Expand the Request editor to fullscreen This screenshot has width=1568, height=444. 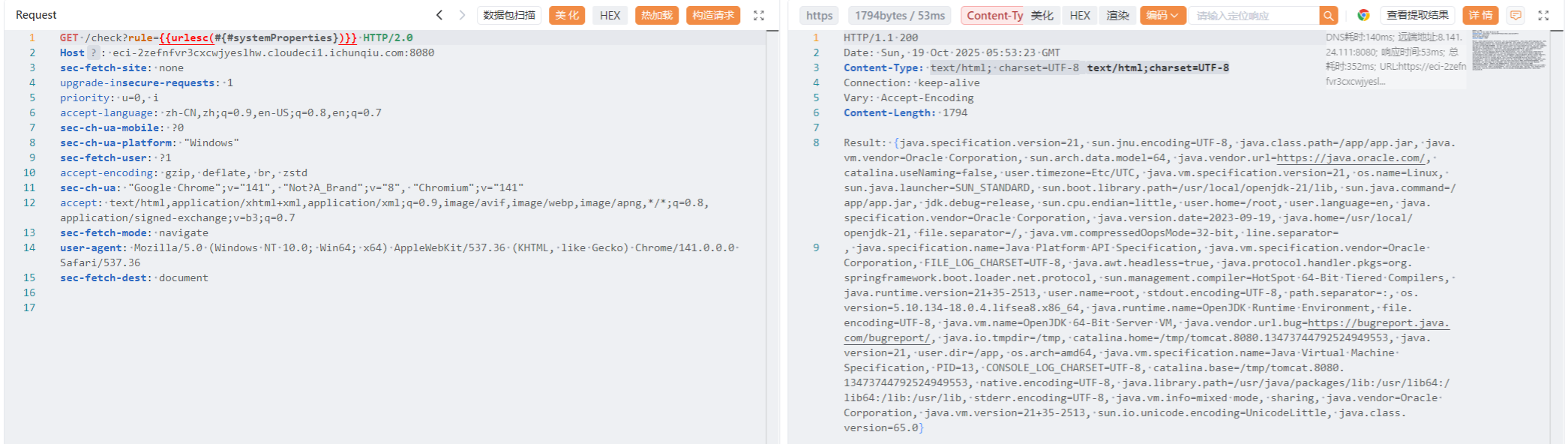coord(759,15)
